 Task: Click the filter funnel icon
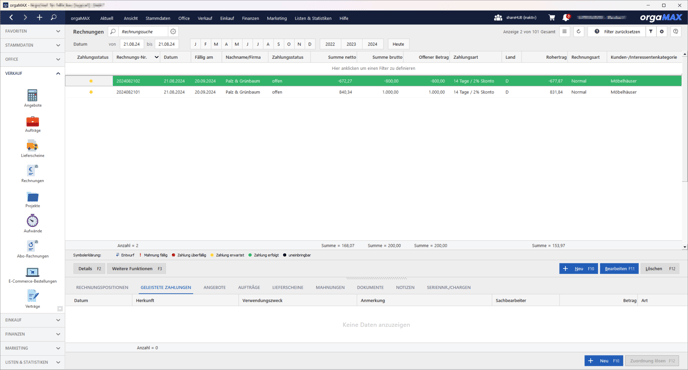click(651, 32)
